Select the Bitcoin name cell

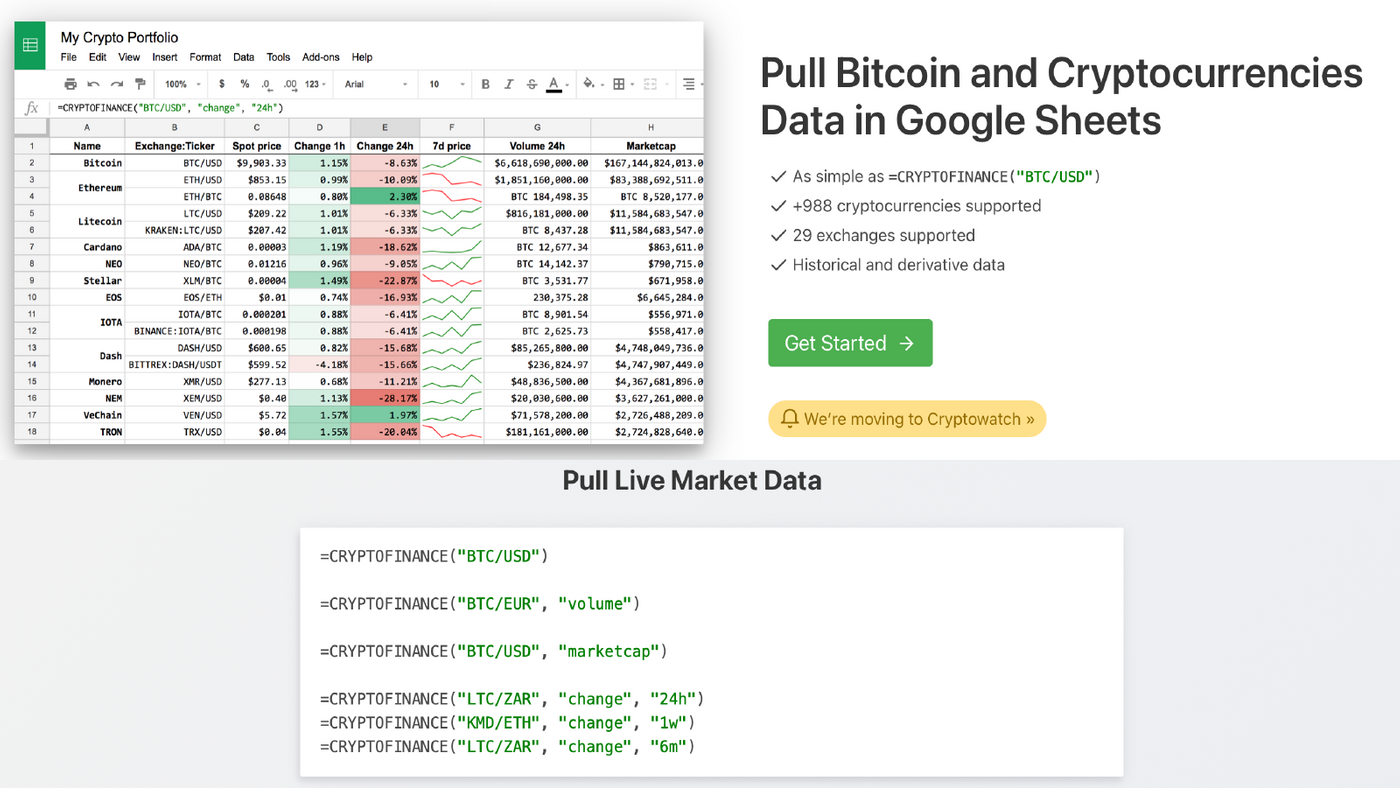point(87,163)
